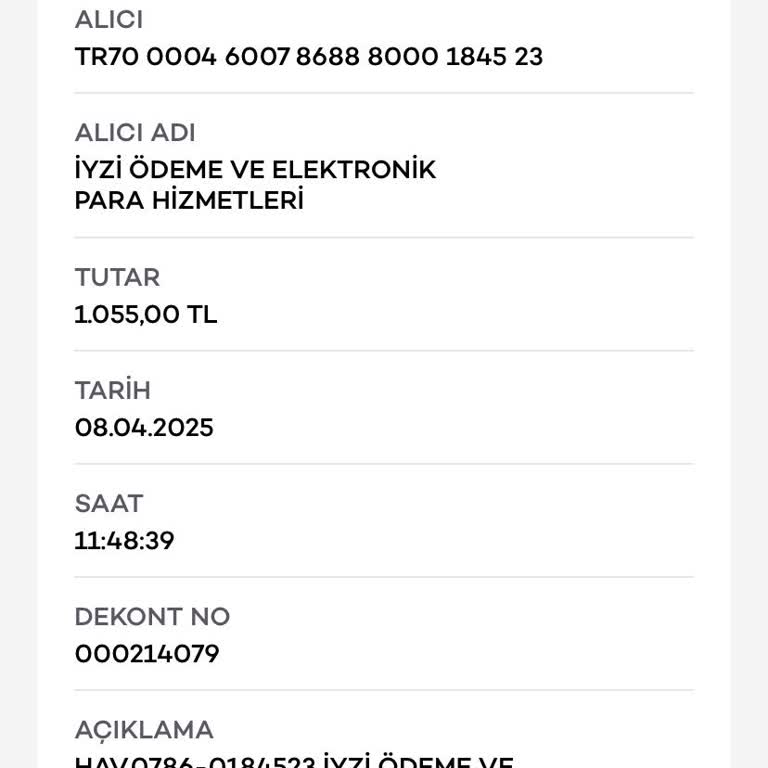The height and width of the screenshot is (768, 768).
Task: Click divider line below the IBAN row
Action: [x=384, y=93]
